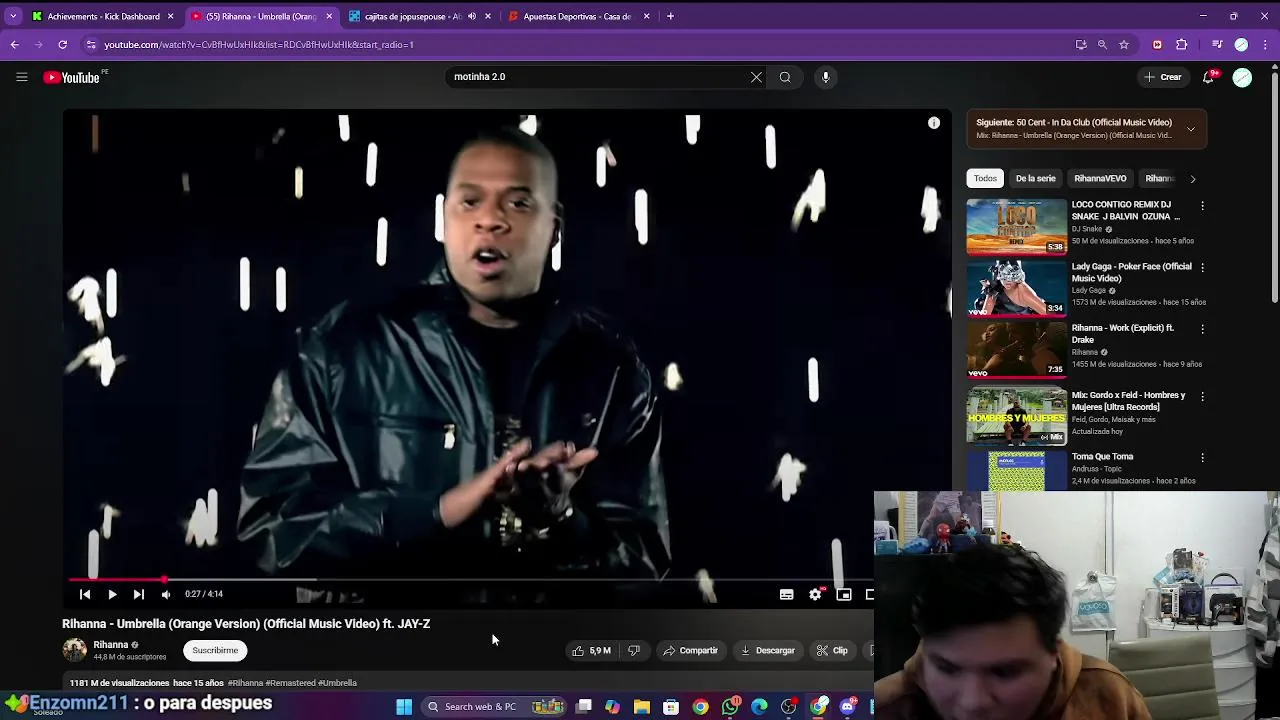Switch to miniplayer mode
The width and height of the screenshot is (1280, 720).
844,594
